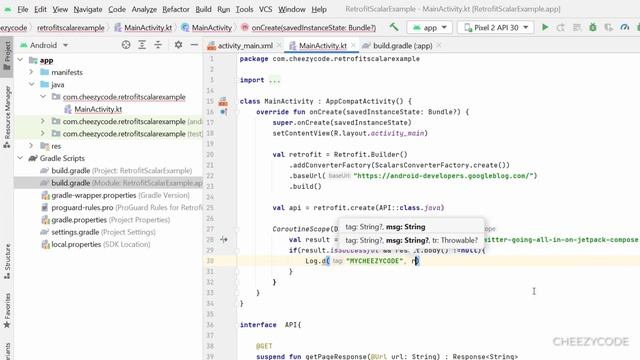Expand the androidTest package node

(x=43, y=121)
